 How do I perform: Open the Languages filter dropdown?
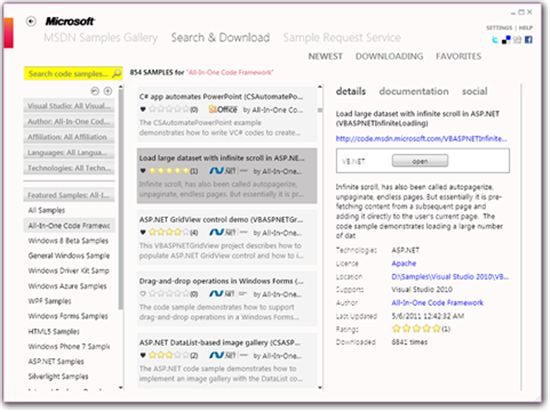pos(69,153)
